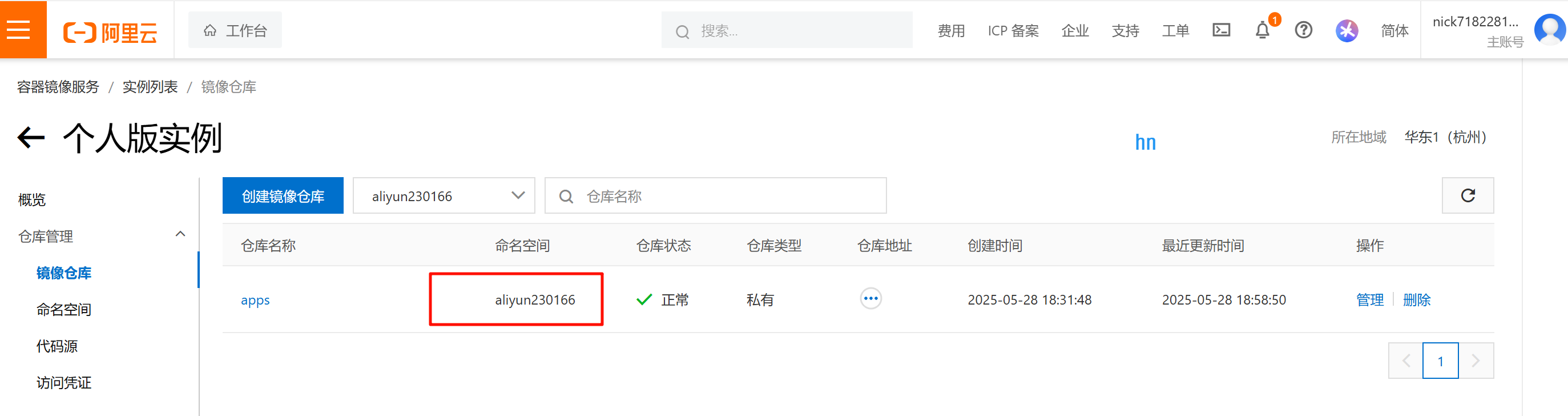Select 命名空间 in the sidebar
Image resolution: width=1568 pixels, height=416 pixels.
(x=64, y=309)
